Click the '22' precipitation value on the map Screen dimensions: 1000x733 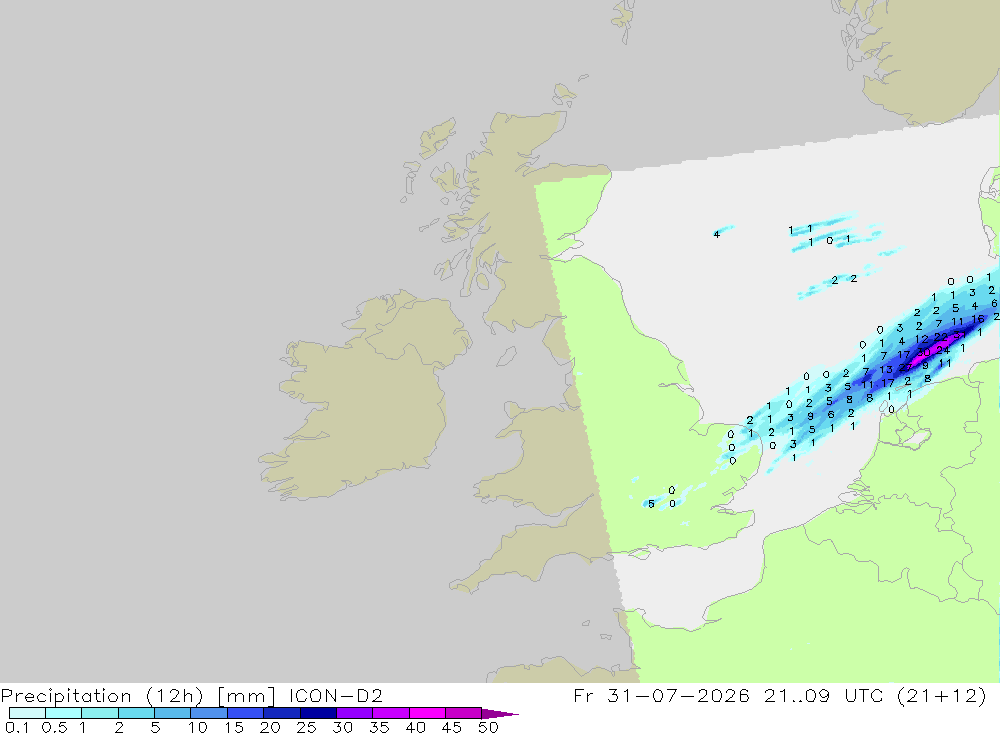pyautogui.click(x=941, y=336)
